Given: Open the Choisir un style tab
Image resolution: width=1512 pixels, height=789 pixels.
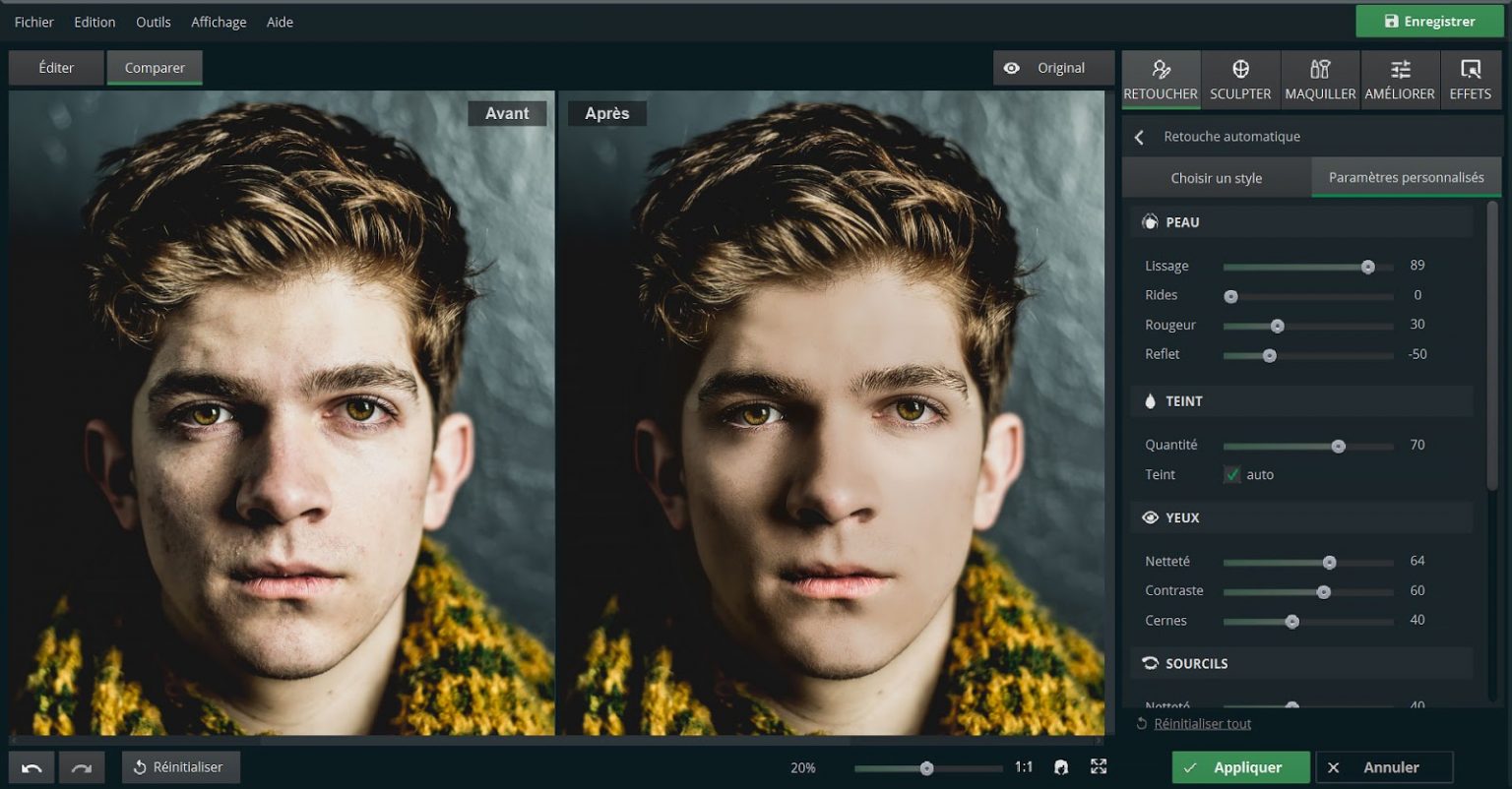Looking at the screenshot, I should 1218,177.
